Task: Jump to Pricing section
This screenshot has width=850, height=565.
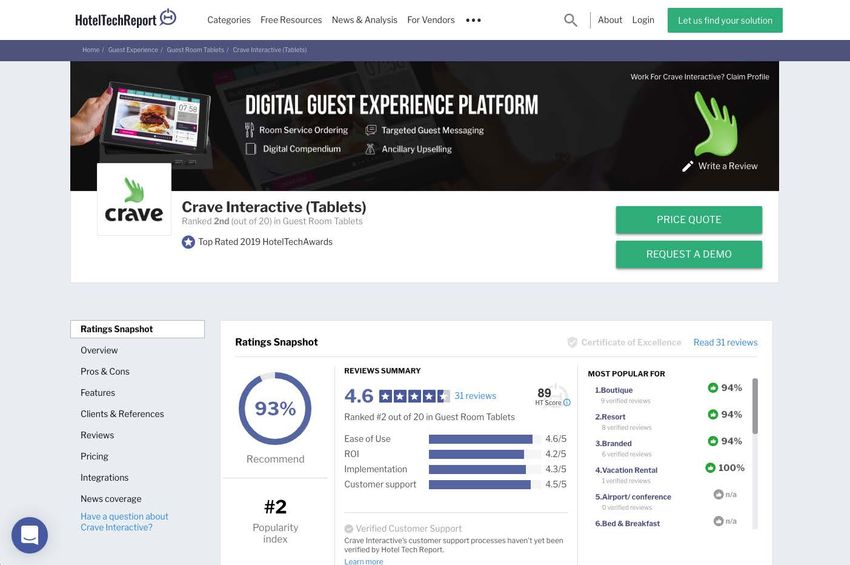Action: [x=94, y=456]
